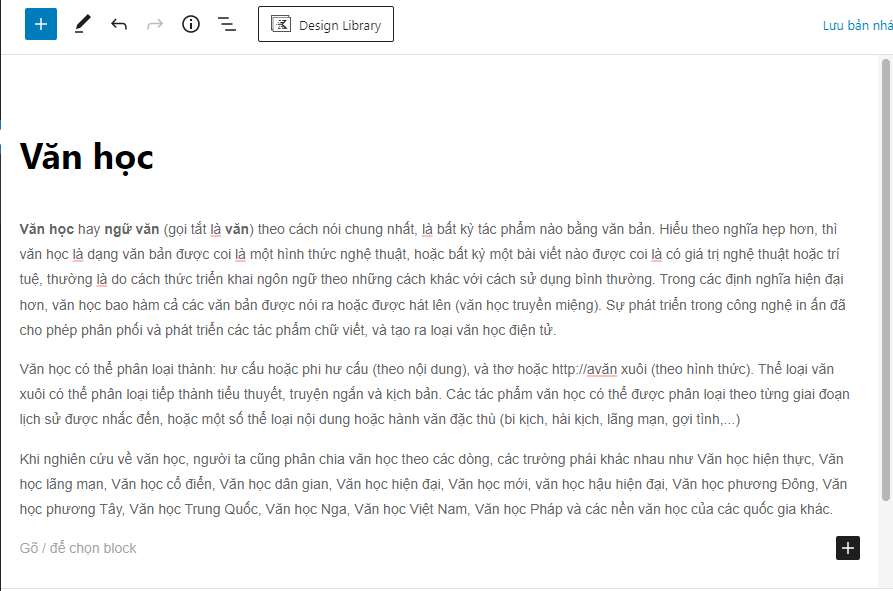Select paragraph starting Khi nghiên cứu về văn học
Screen dimensions: 893x591
pos(430,485)
